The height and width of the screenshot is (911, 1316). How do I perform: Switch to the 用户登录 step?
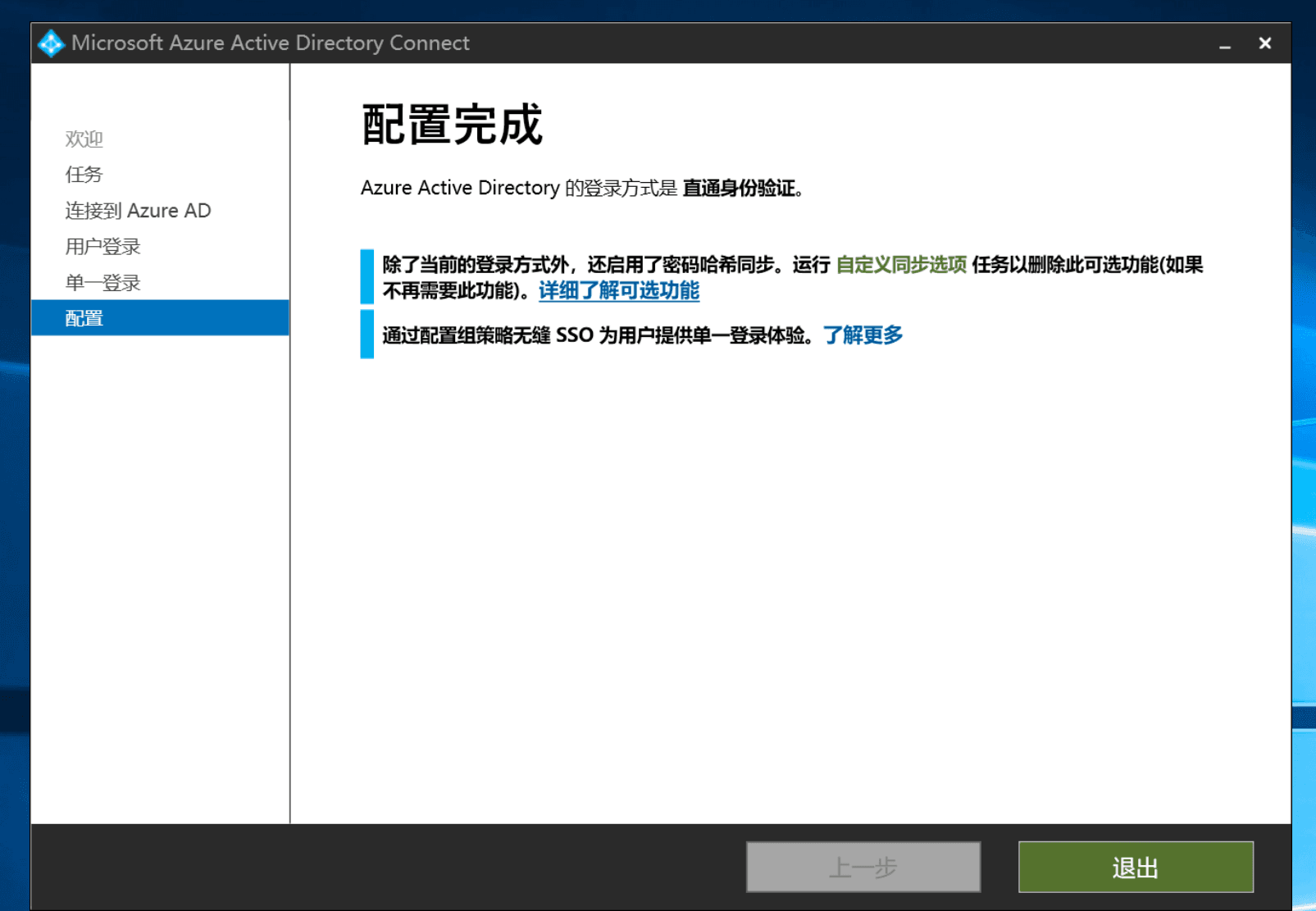102,247
